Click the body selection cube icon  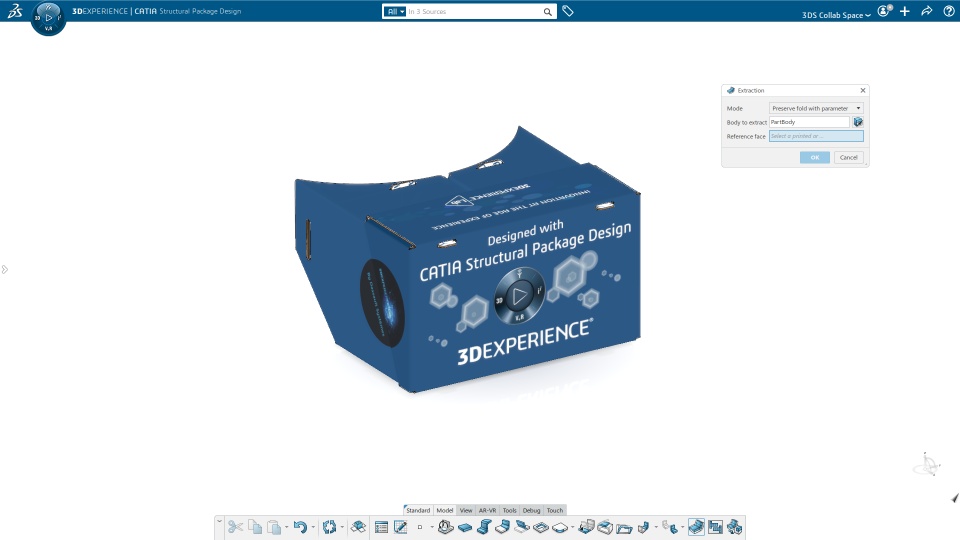click(x=858, y=122)
